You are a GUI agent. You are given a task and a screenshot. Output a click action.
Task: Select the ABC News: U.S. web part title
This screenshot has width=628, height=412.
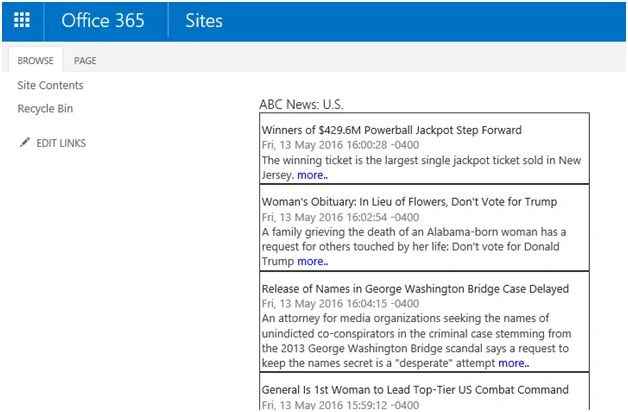click(x=301, y=105)
